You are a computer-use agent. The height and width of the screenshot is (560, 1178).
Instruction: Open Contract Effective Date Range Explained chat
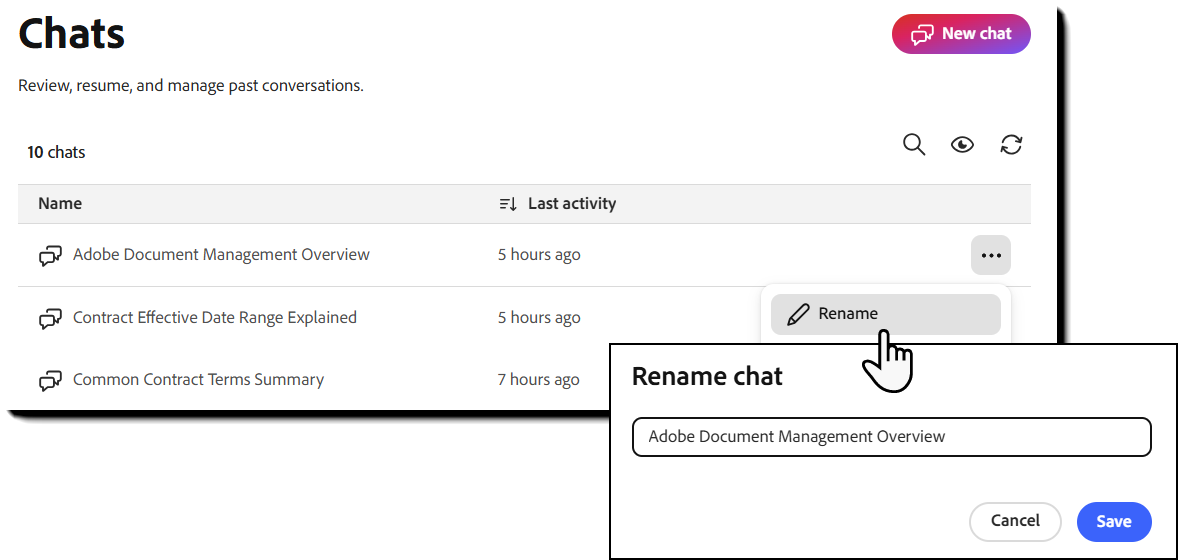click(215, 317)
